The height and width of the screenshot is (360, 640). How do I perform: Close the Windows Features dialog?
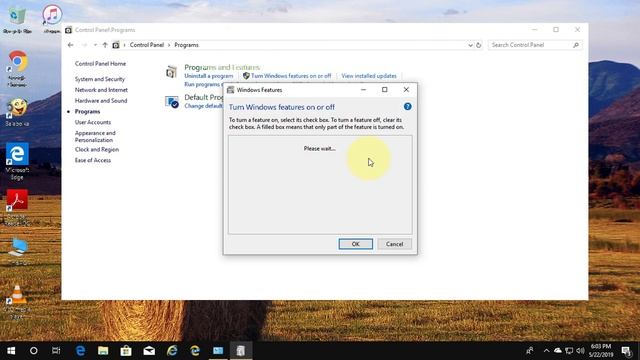[x=406, y=89]
